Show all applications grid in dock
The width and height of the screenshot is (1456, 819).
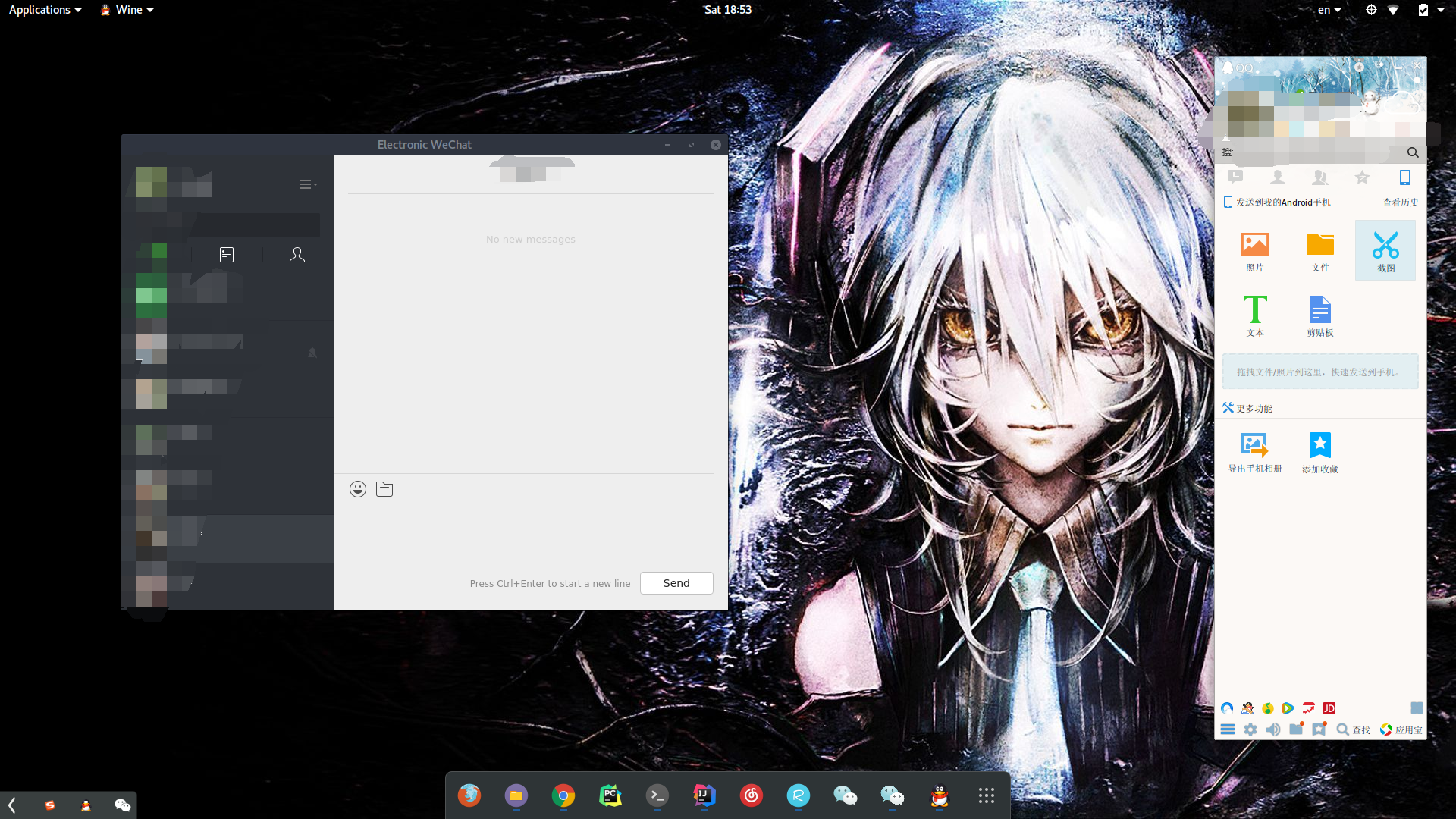pyautogui.click(x=987, y=795)
